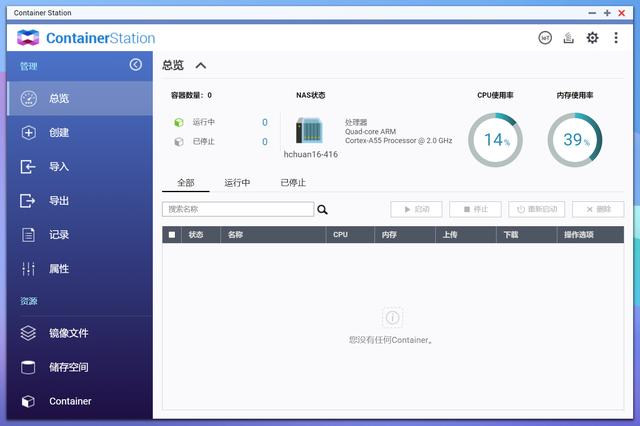Click the Container cube icon
Screen dimensions: 640x426
point(28,402)
